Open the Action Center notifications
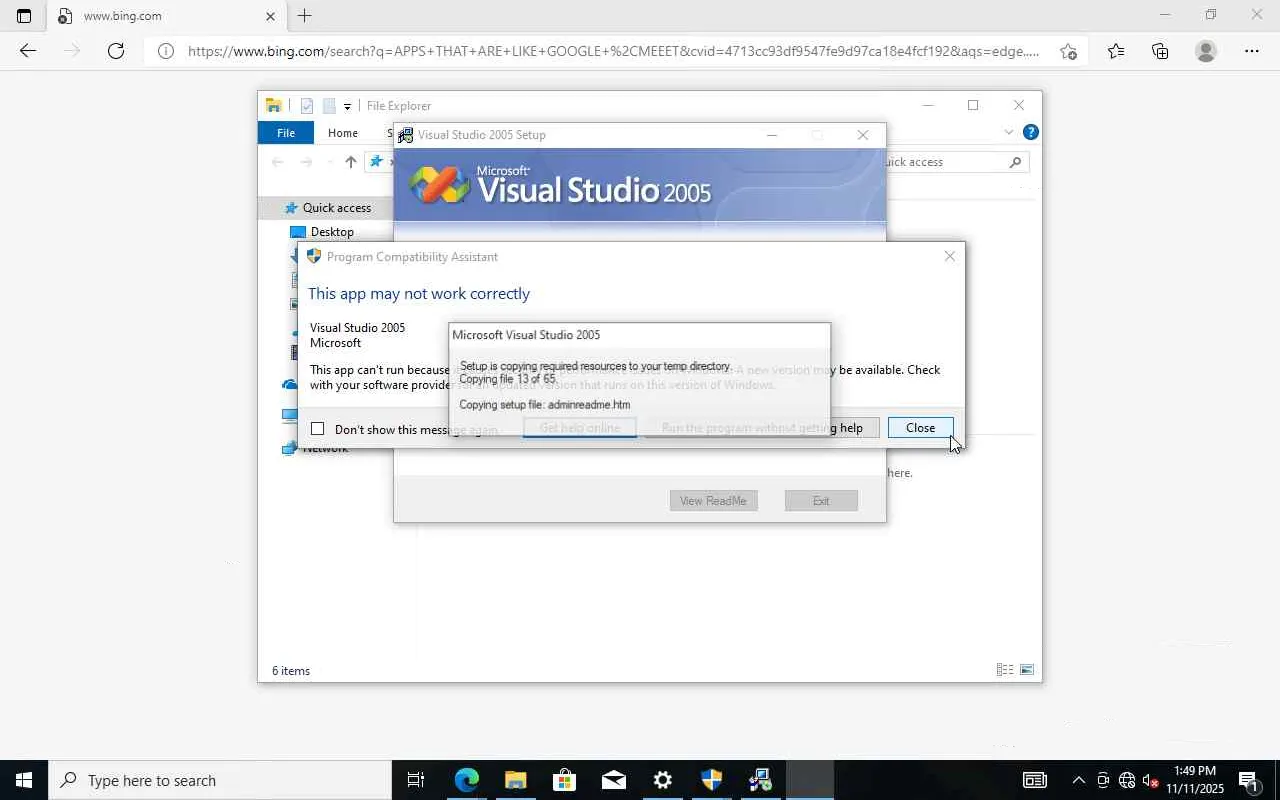This screenshot has width=1280, height=800. pos(1248,780)
